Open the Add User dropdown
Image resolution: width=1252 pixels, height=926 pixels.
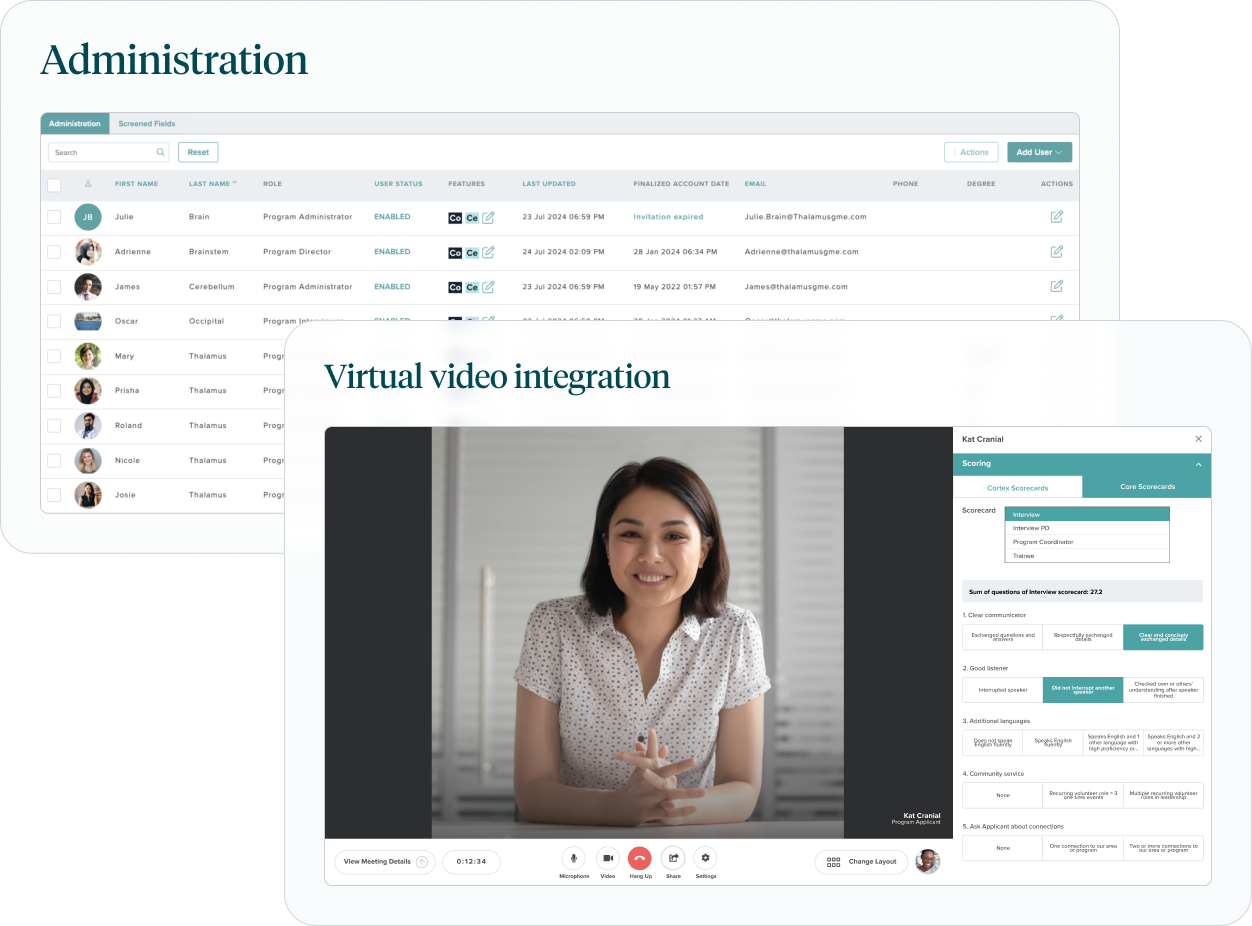click(1039, 152)
